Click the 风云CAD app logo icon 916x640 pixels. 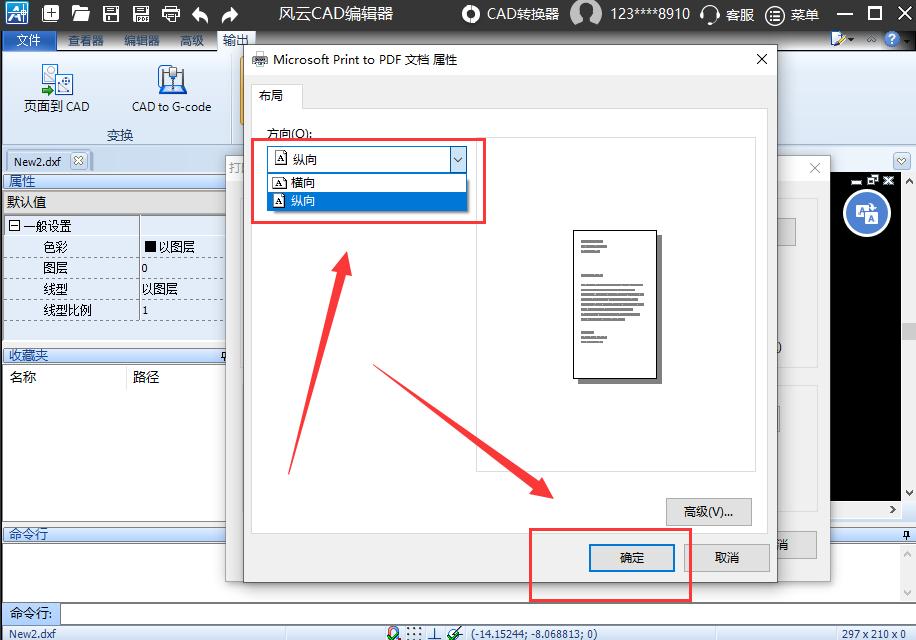pos(16,13)
